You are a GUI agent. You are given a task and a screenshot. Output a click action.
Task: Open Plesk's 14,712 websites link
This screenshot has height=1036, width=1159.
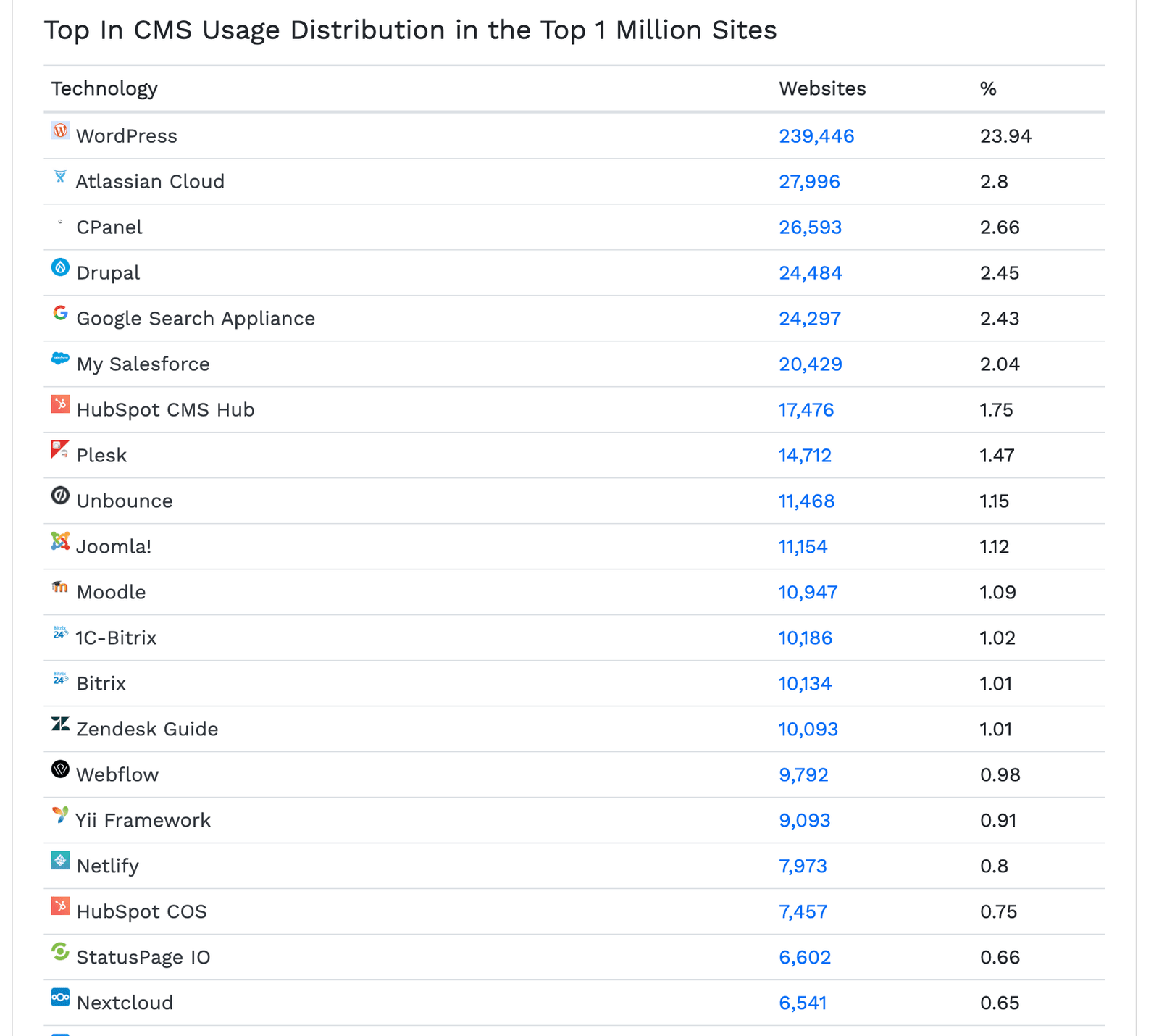coord(805,456)
